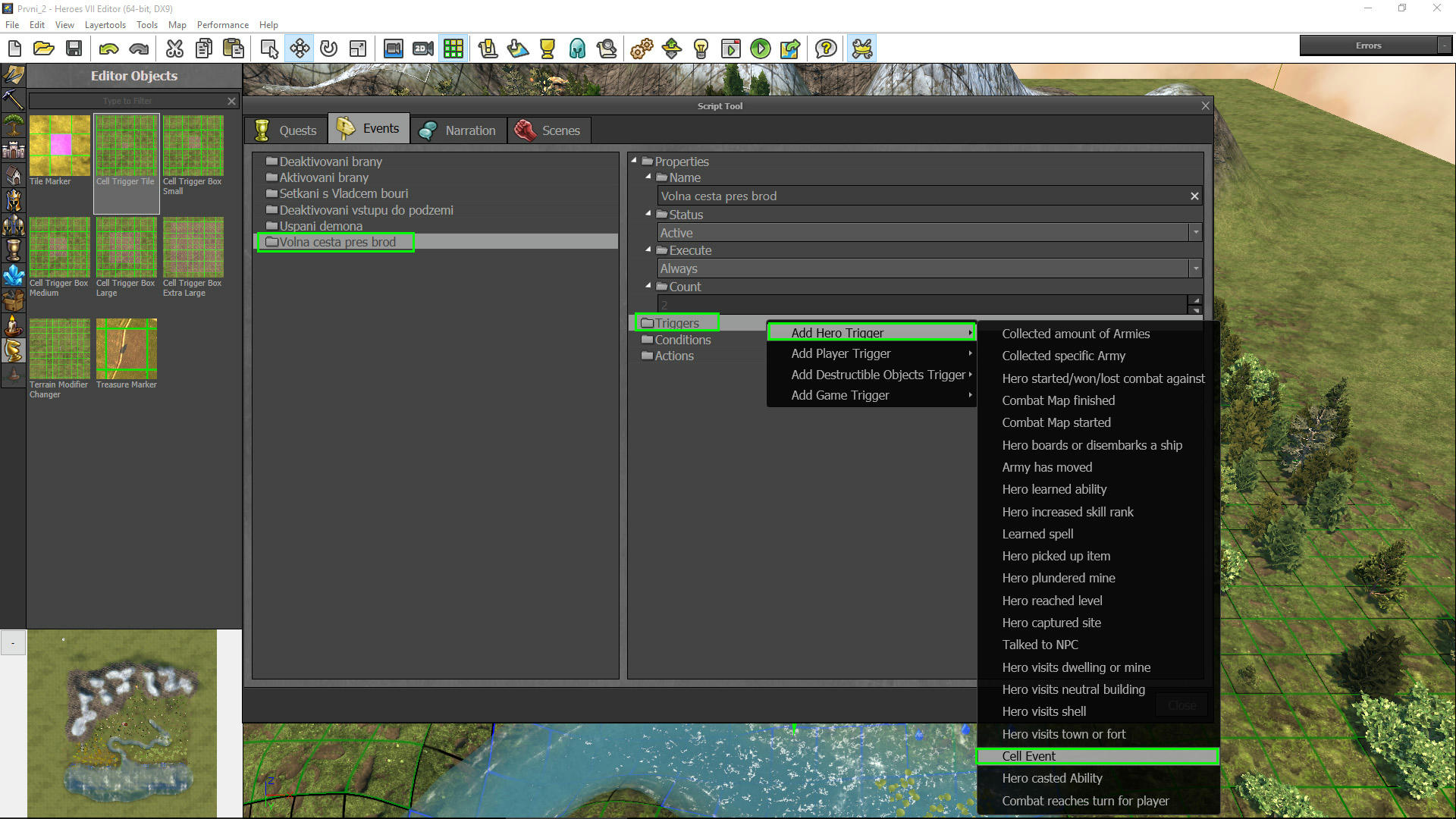Choose Add Game Trigger submenu
Viewport: 1456px width, 819px height.
click(871, 395)
